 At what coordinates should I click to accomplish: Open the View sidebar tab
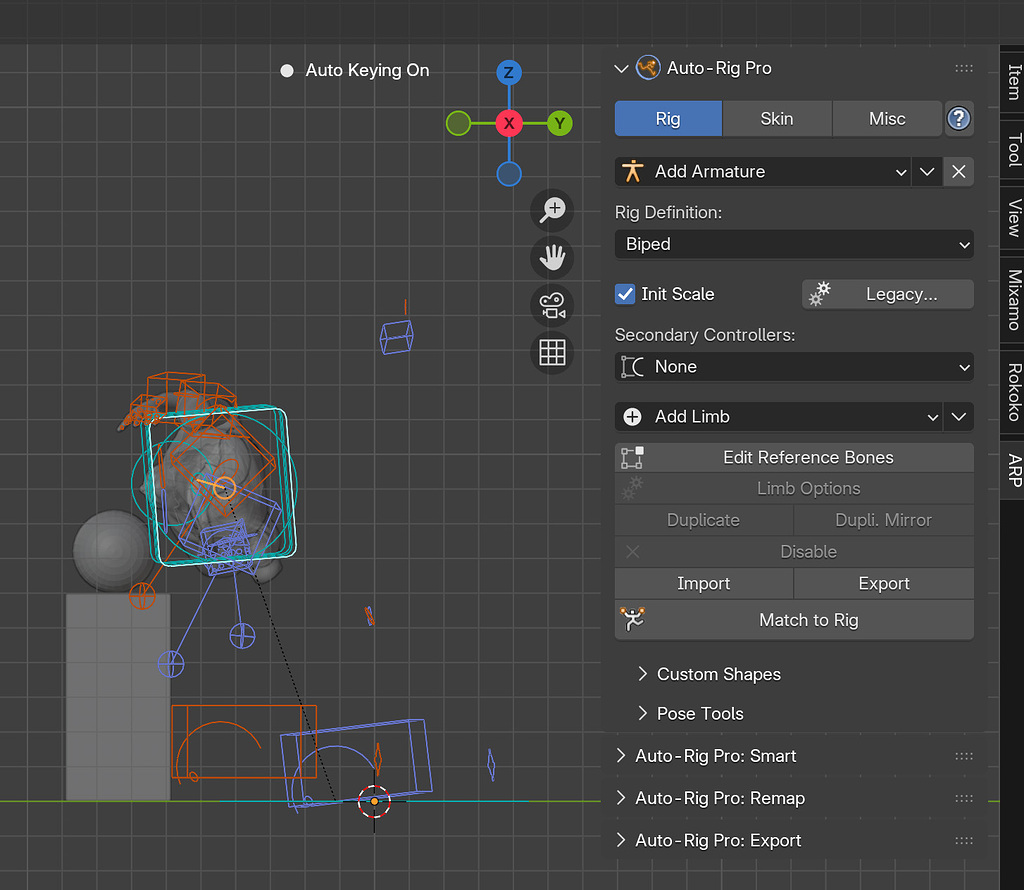coord(1013,217)
